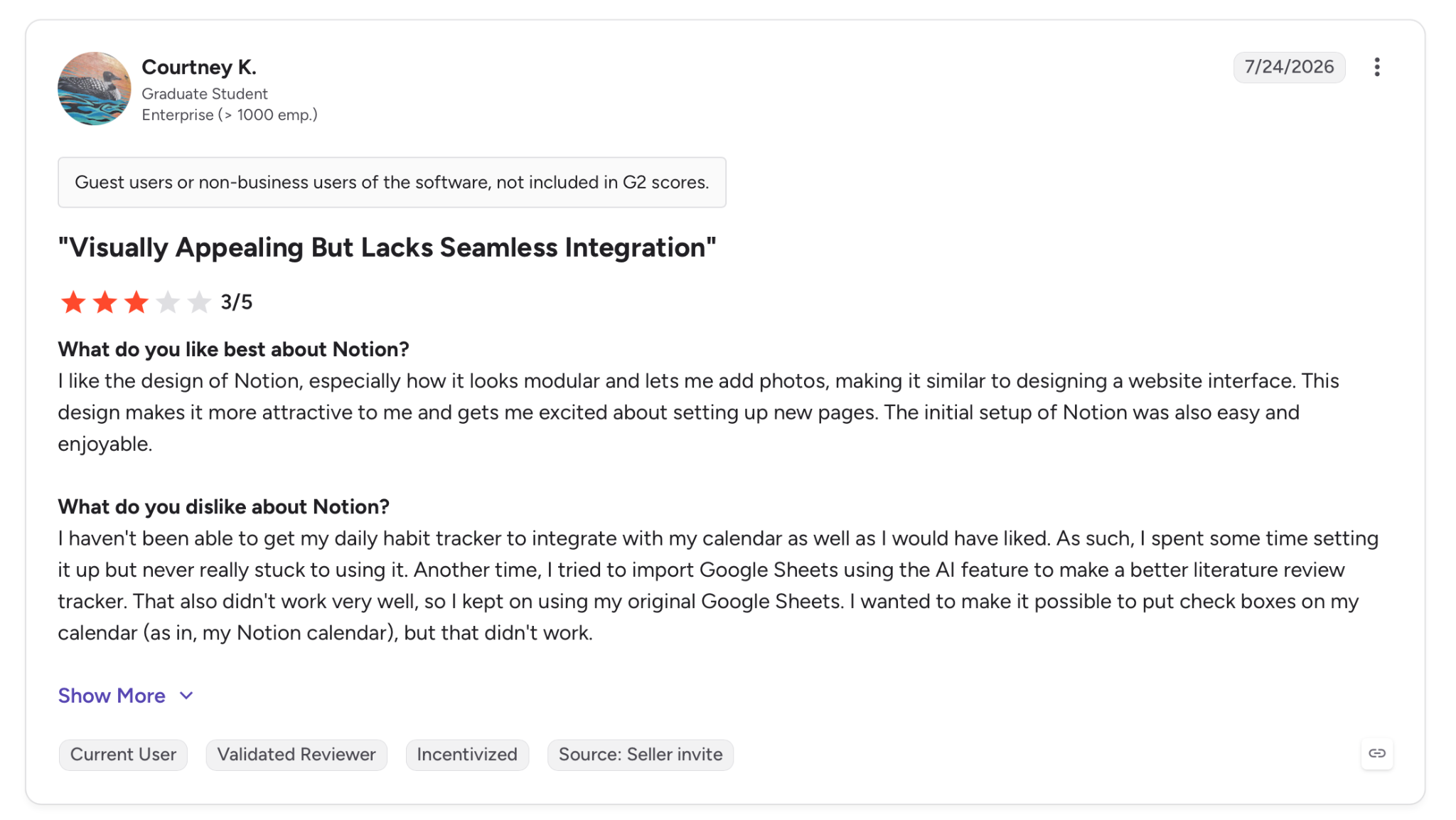The width and height of the screenshot is (1456, 820).
Task: Click the Show More link
Action: click(112, 696)
